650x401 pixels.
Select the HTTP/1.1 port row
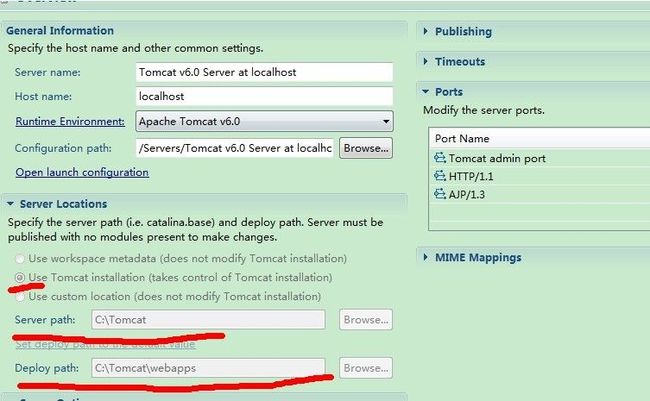(x=539, y=176)
